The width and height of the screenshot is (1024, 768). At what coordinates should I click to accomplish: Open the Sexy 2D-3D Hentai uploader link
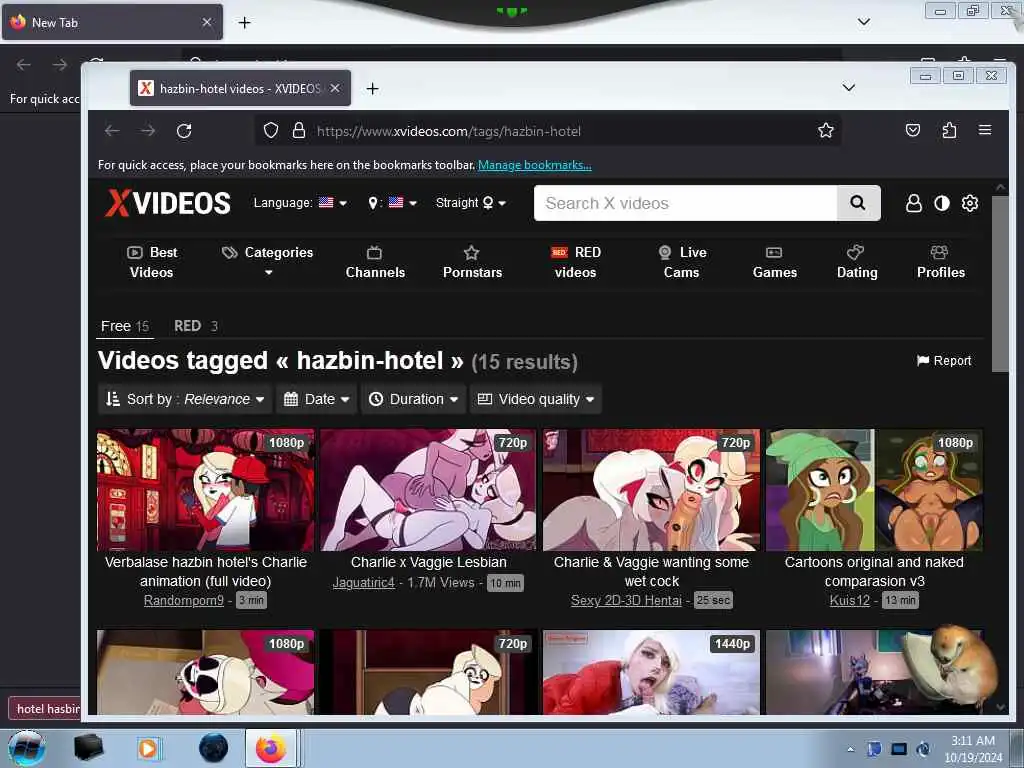pyautogui.click(x=626, y=600)
